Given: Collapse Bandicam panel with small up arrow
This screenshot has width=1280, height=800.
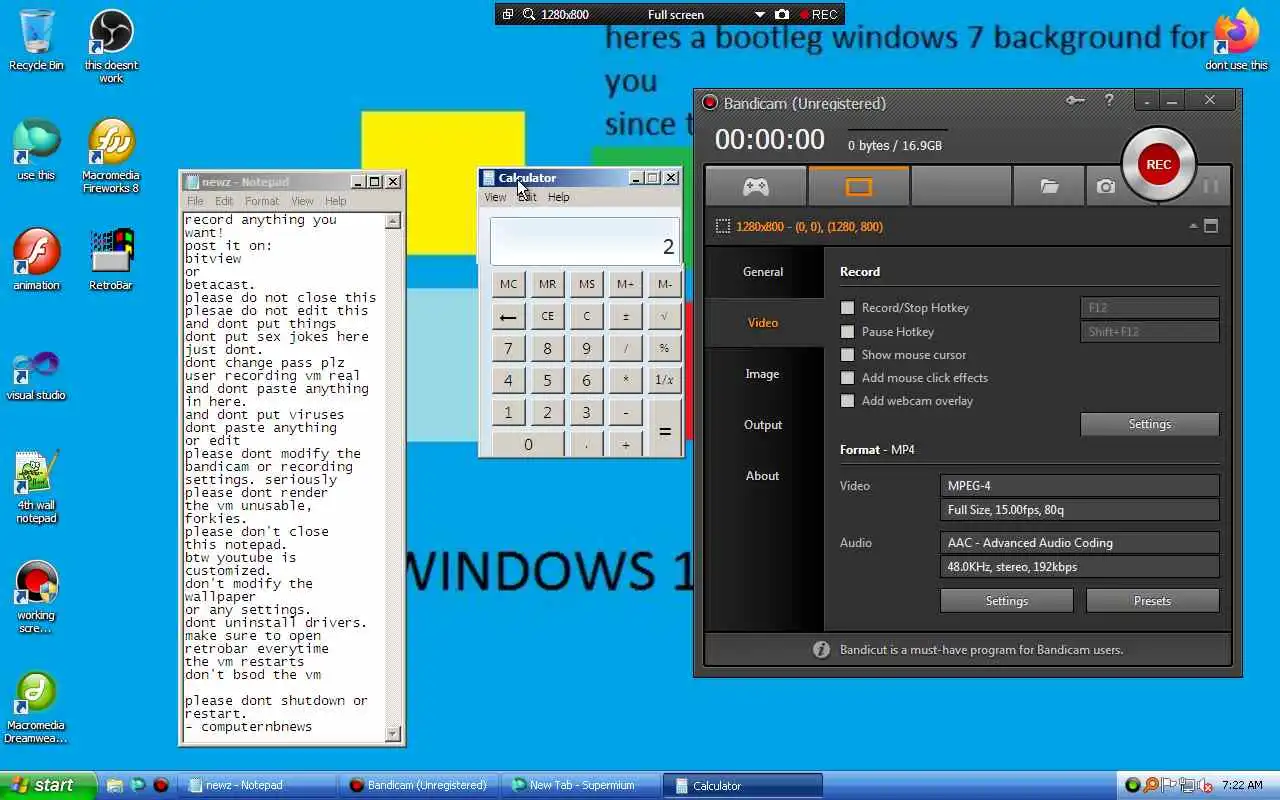Looking at the screenshot, I should pos(1193,226).
